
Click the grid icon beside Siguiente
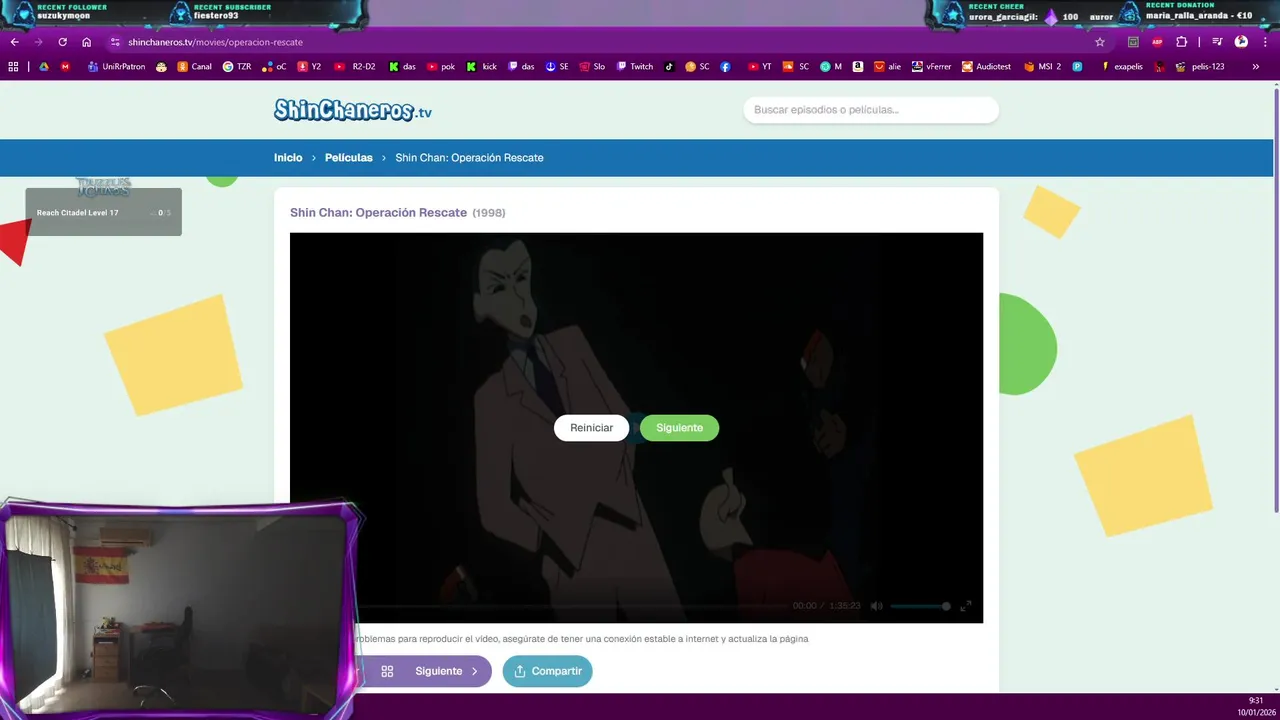point(388,671)
